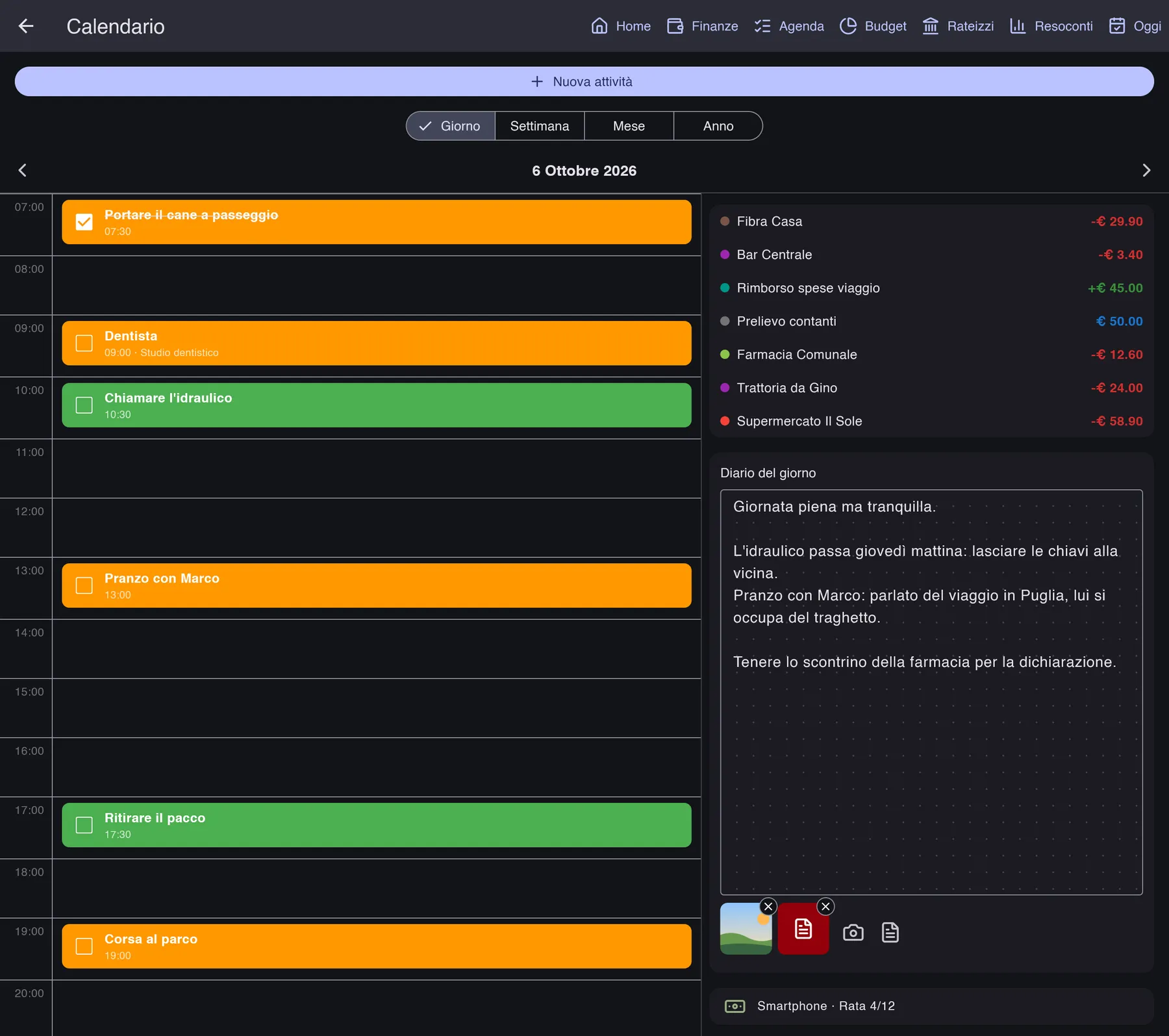Open the Prelievo contanti entry

[931, 321]
